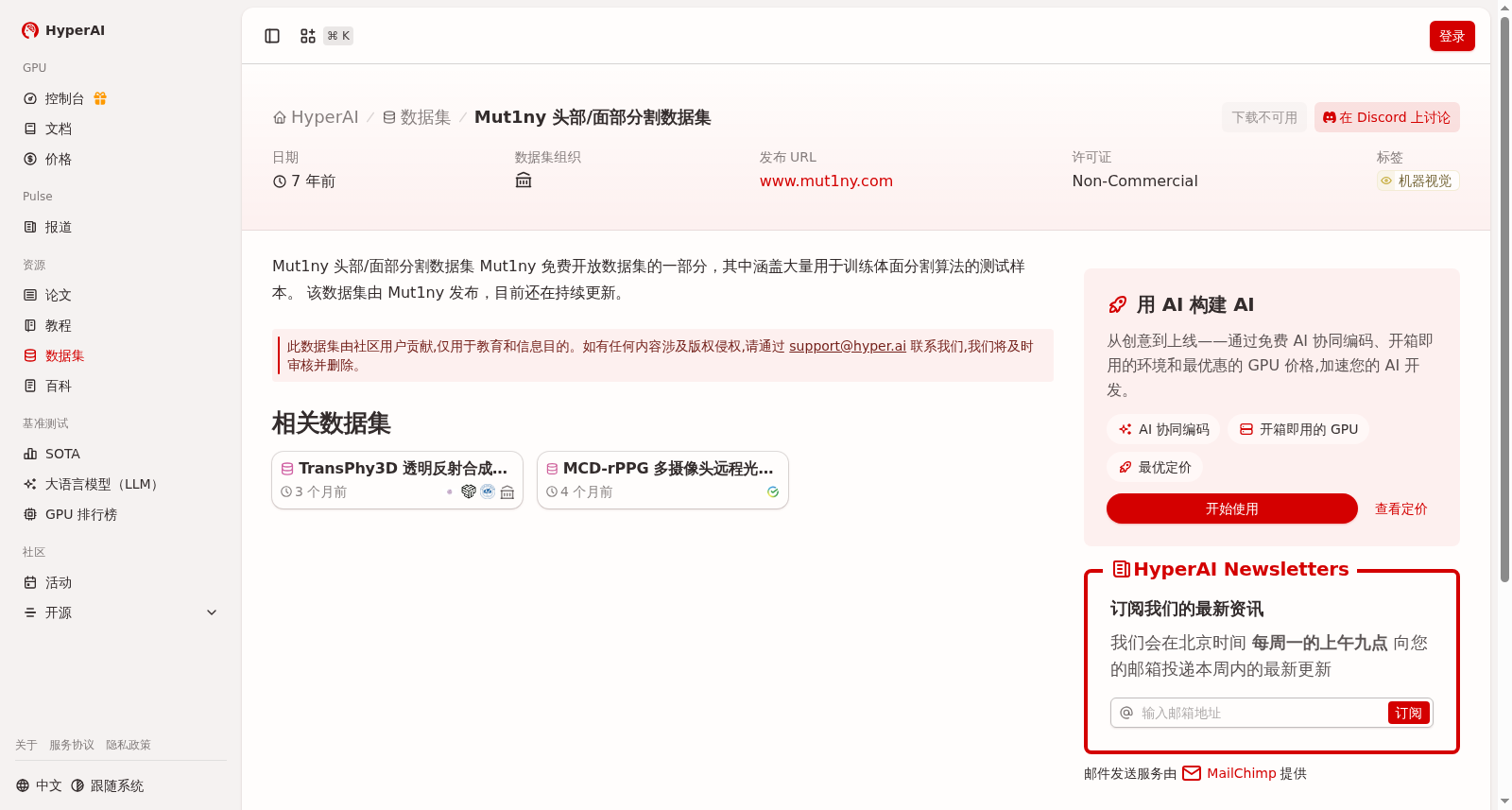The height and width of the screenshot is (810, 1512).
Task: Open www.mut1ny.com publish URL
Action: 826,181
